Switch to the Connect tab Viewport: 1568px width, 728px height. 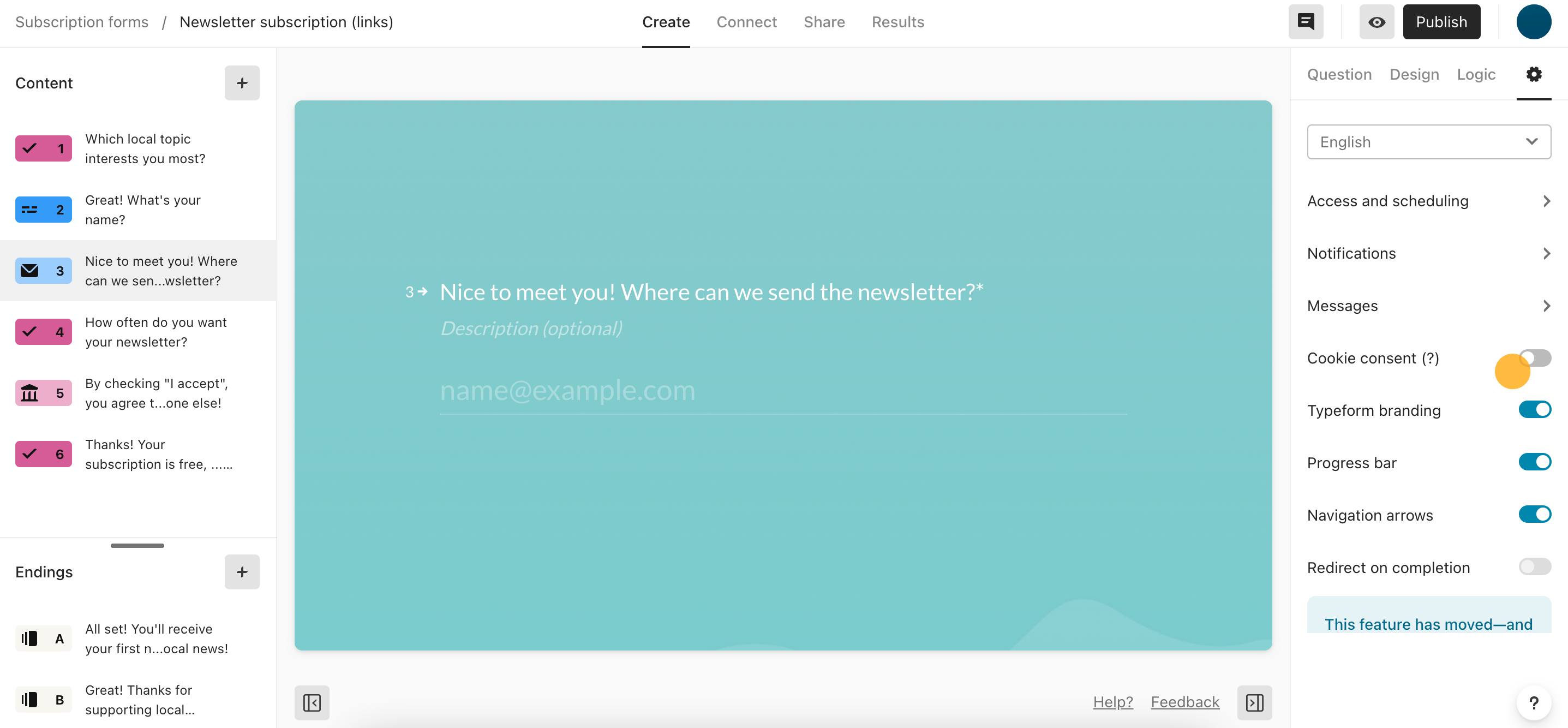pyautogui.click(x=746, y=22)
